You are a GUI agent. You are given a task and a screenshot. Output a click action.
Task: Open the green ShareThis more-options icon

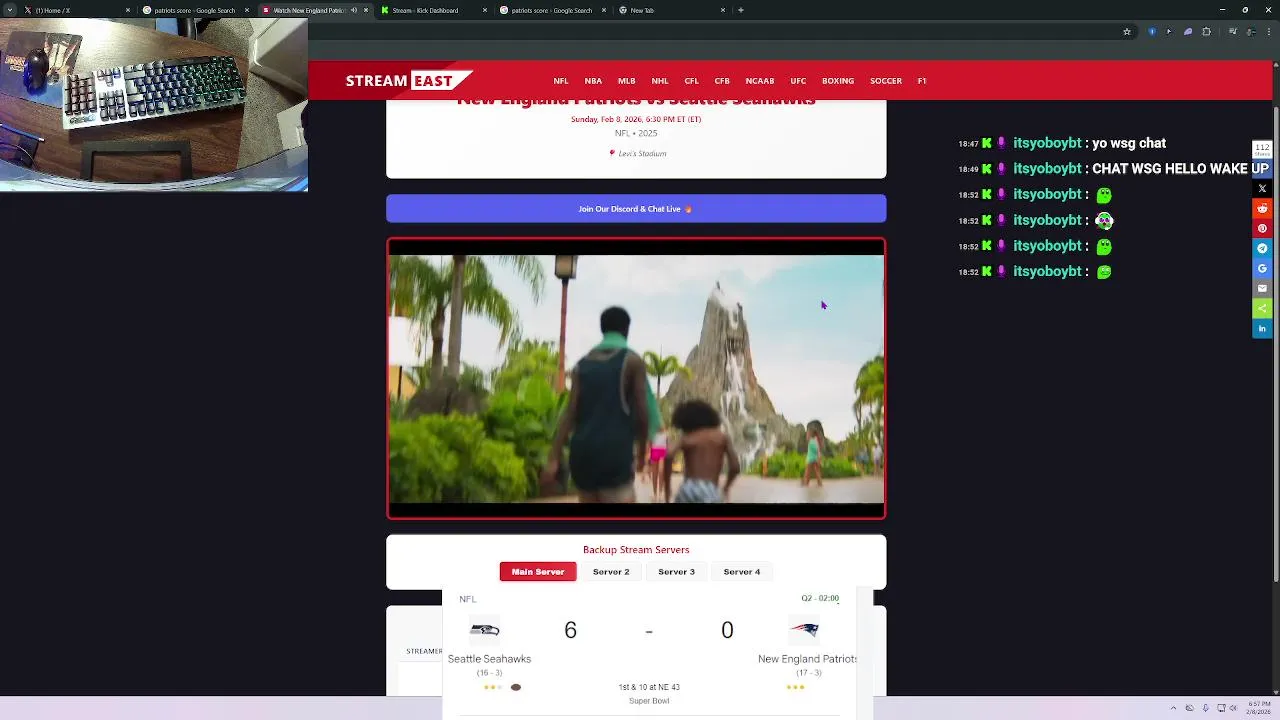(1262, 308)
